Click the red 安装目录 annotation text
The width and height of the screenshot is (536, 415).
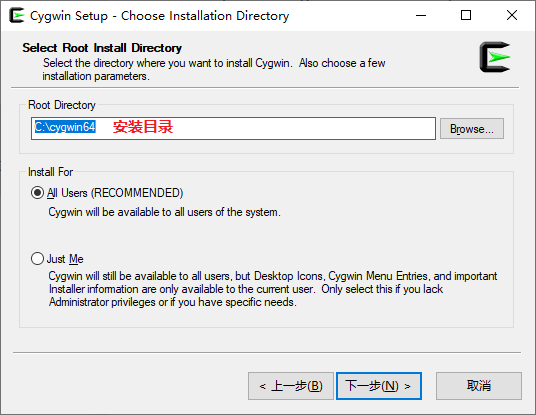coord(143,127)
